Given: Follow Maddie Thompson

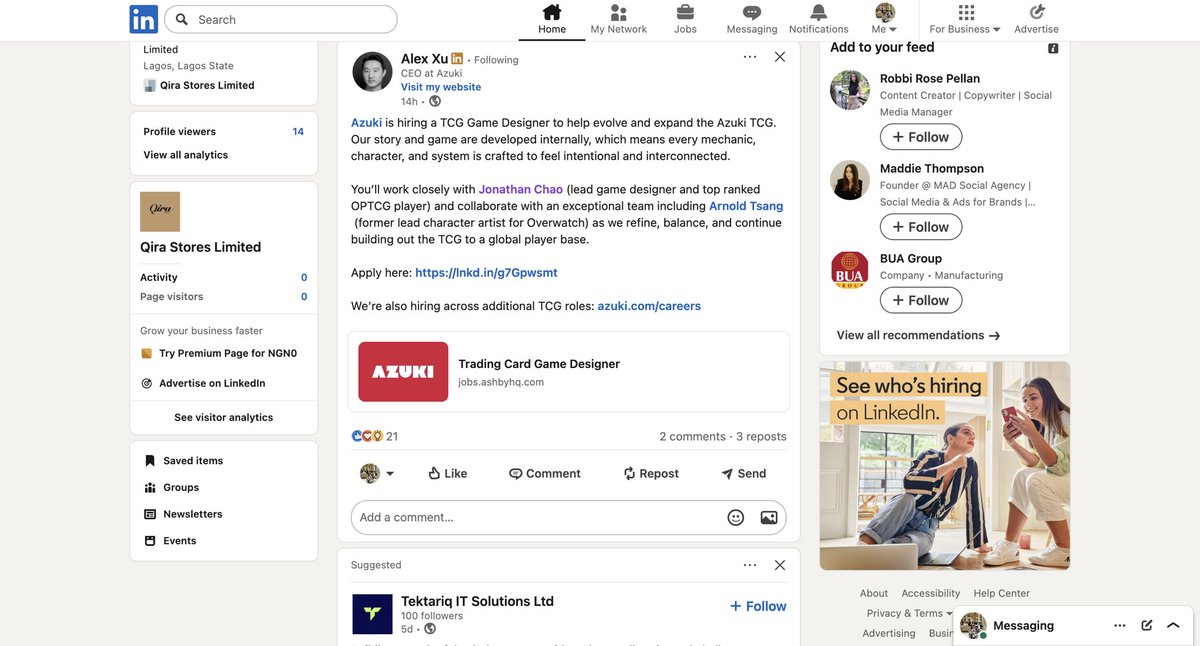Looking at the screenshot, I should [921, 227].
